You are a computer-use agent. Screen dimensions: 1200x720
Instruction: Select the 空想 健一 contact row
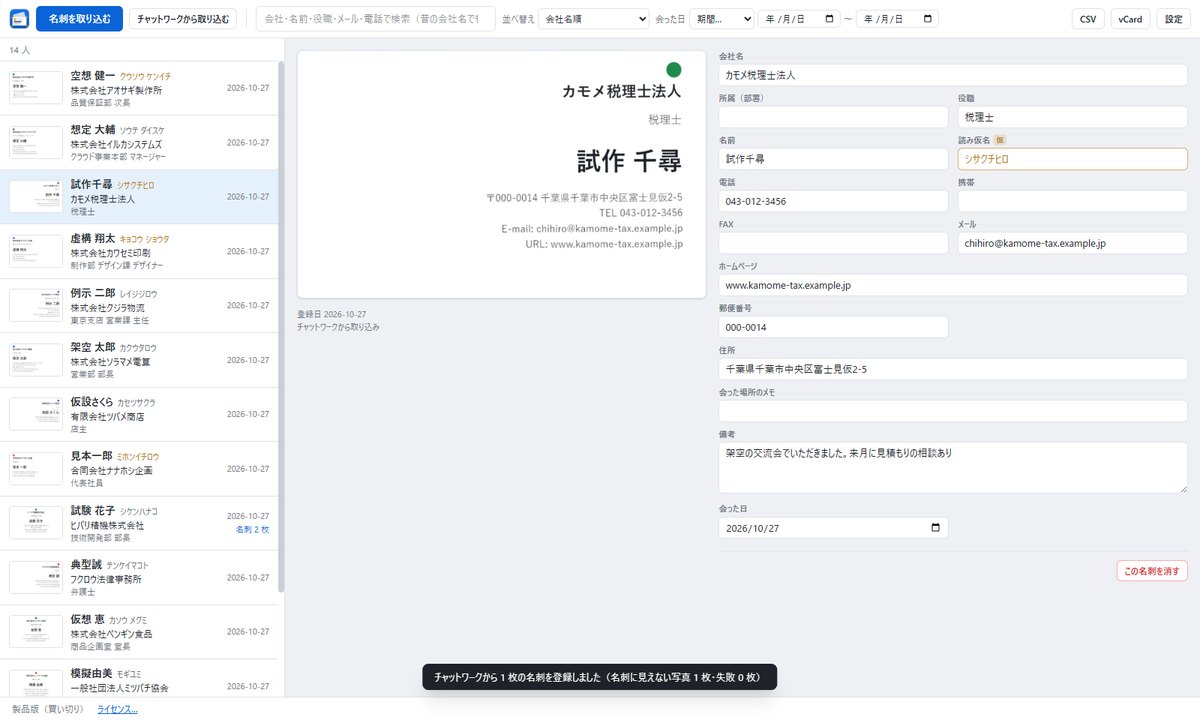[139, 88]
